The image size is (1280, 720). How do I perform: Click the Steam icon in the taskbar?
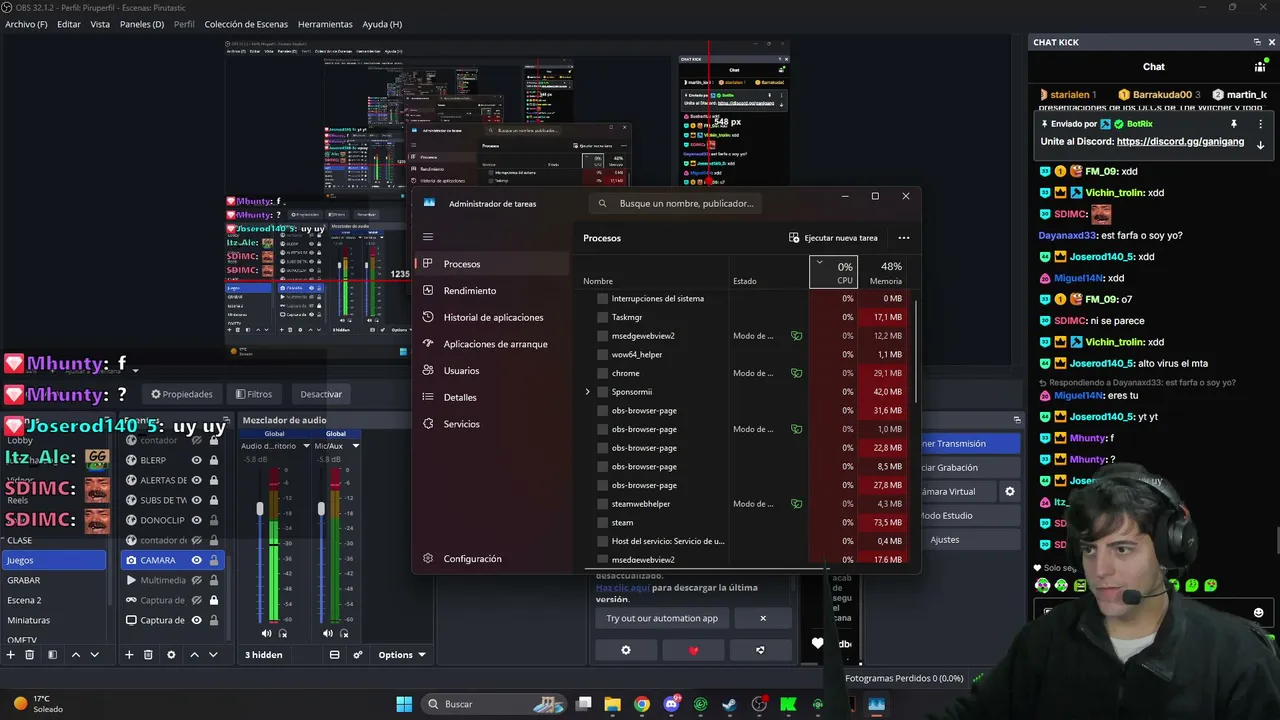pyautogui.click(x=729, y=704)
